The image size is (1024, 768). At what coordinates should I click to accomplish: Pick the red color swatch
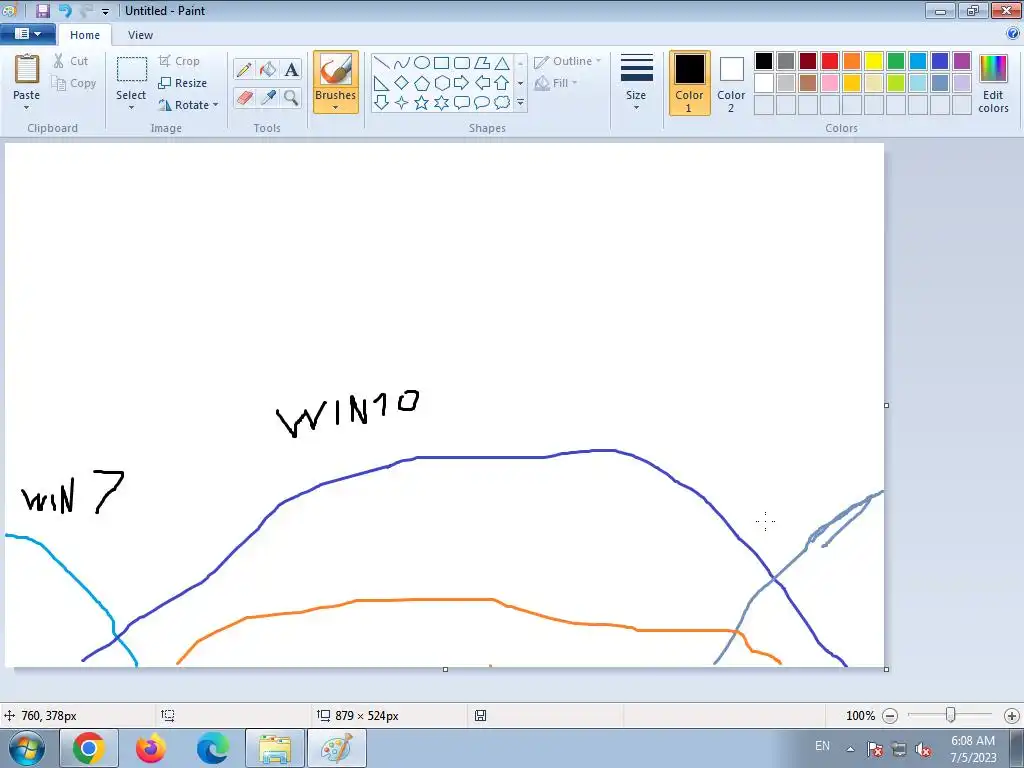click(830, 61)
